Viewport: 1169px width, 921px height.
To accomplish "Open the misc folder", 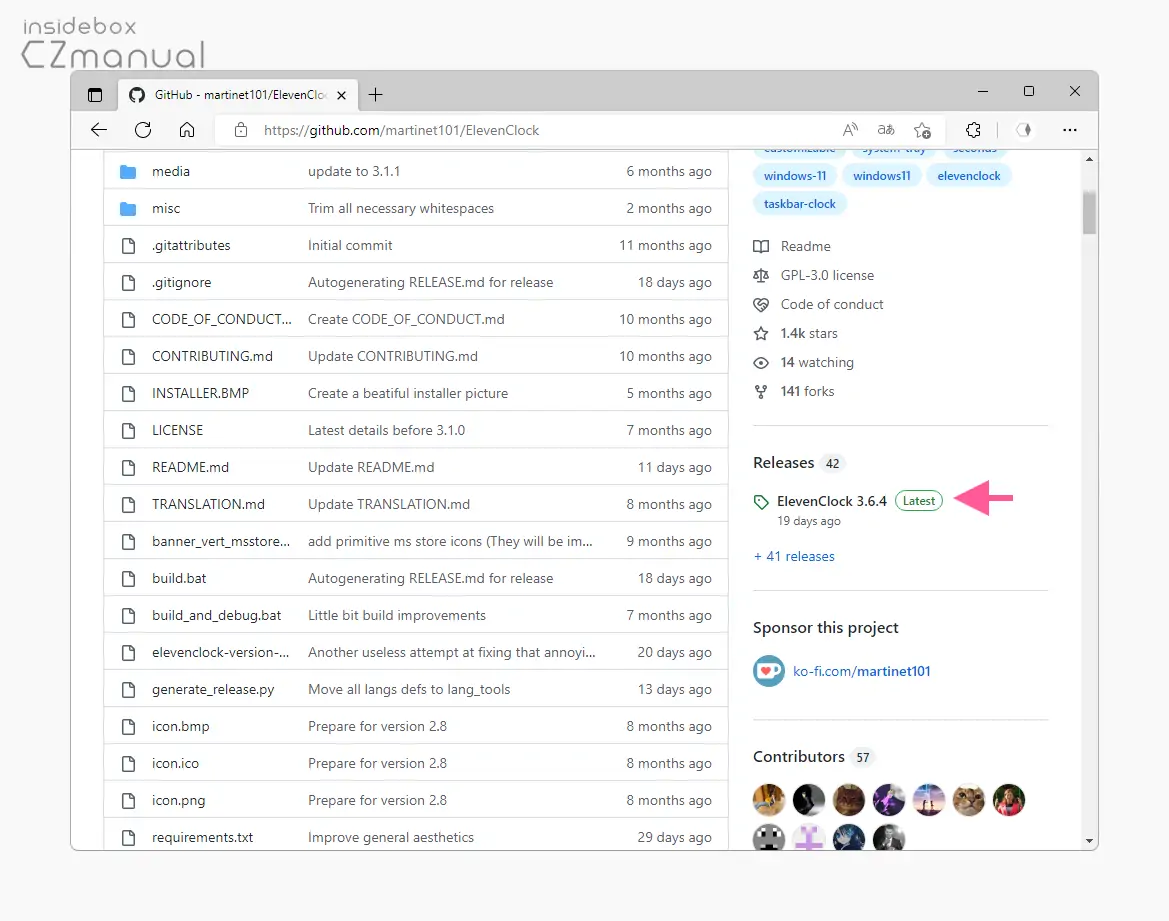I will pos(166,209).
